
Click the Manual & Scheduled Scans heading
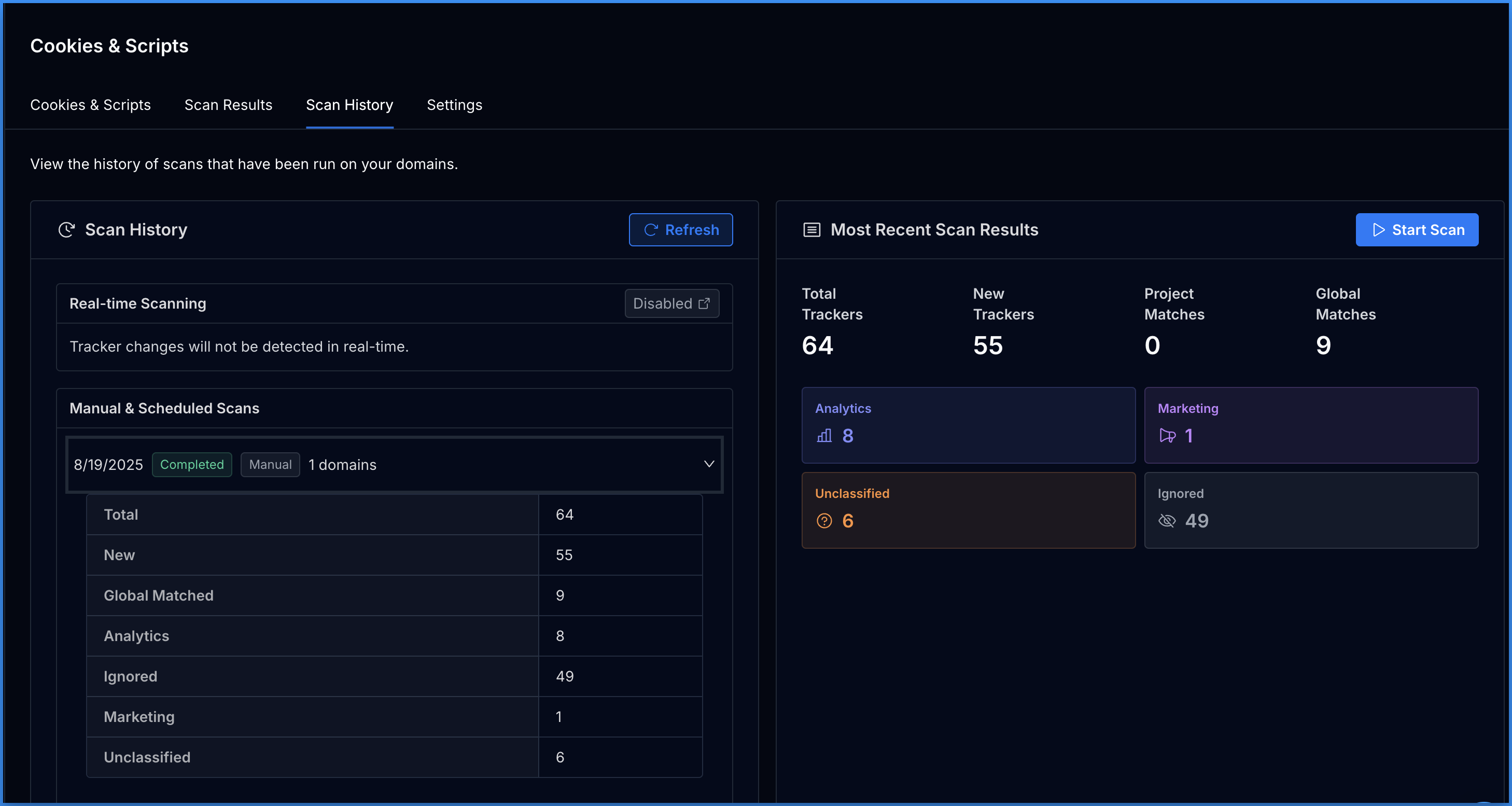pos(164,408)
